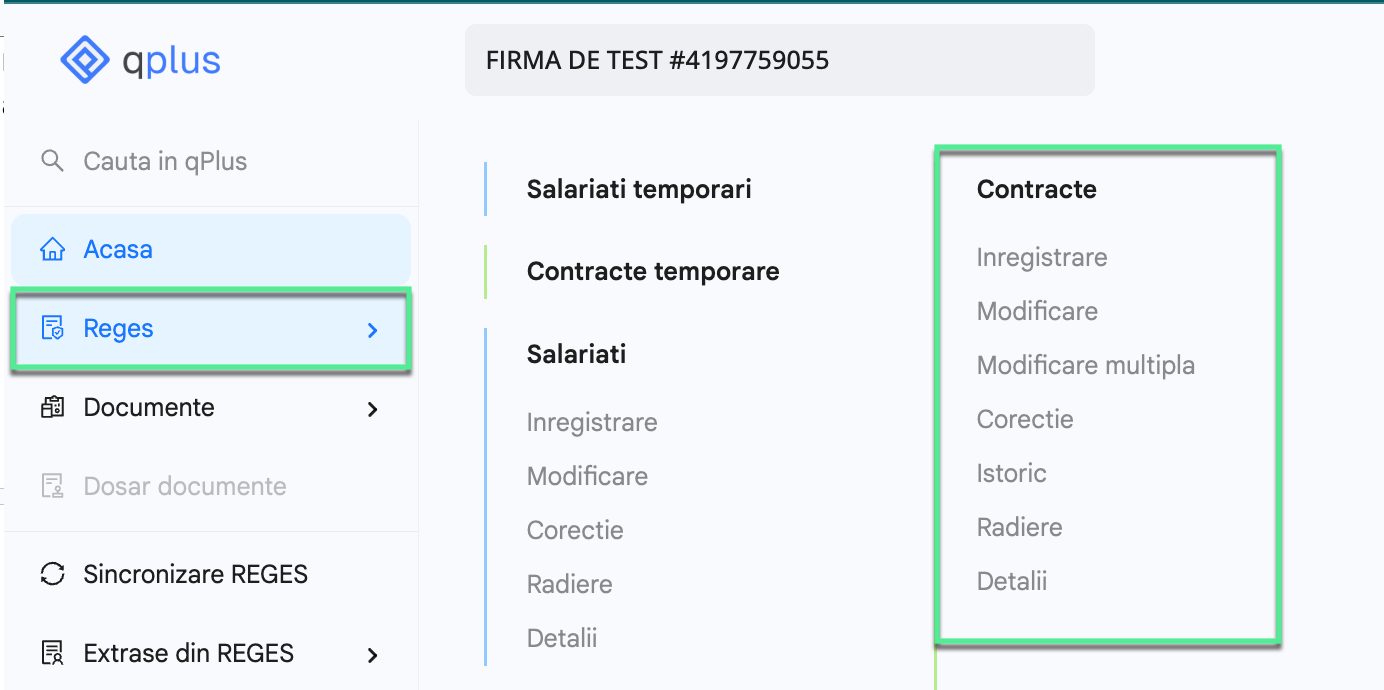
Task: Select the Acasa home icon
Action: (x=52, y=249)
